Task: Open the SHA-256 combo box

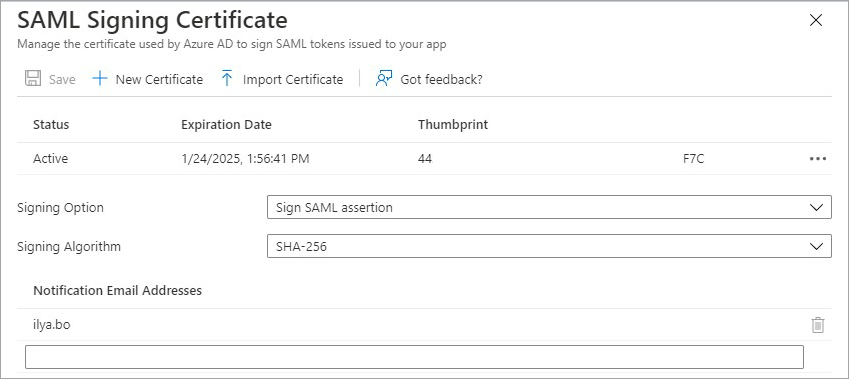Action: point(549,246)
